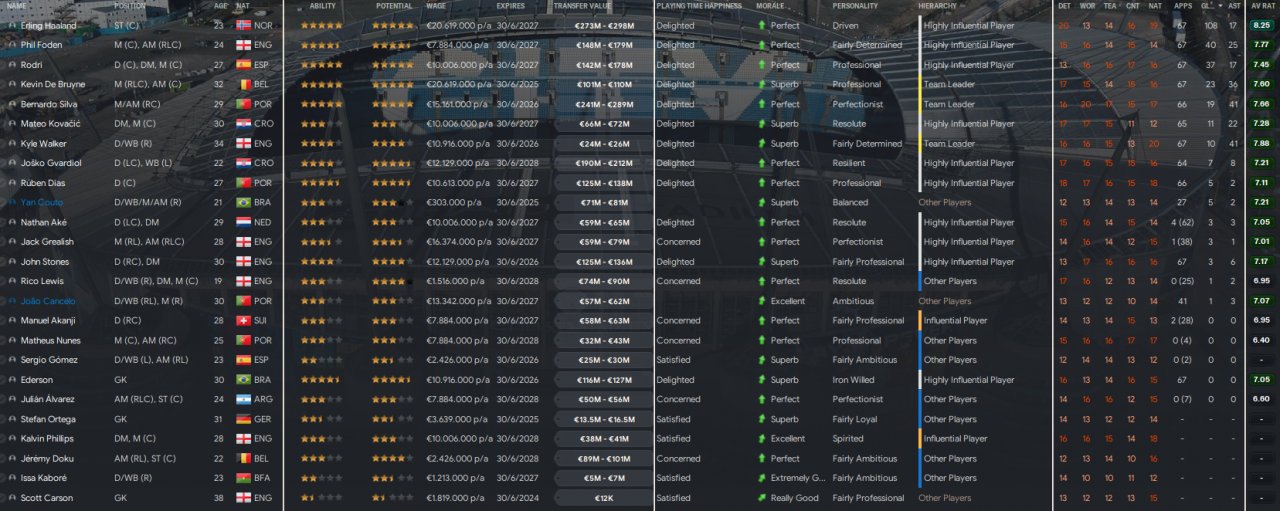Open Mateo Kovačić's player name
This screenshot has width=1280, height=511.
[x=50, y=124]
